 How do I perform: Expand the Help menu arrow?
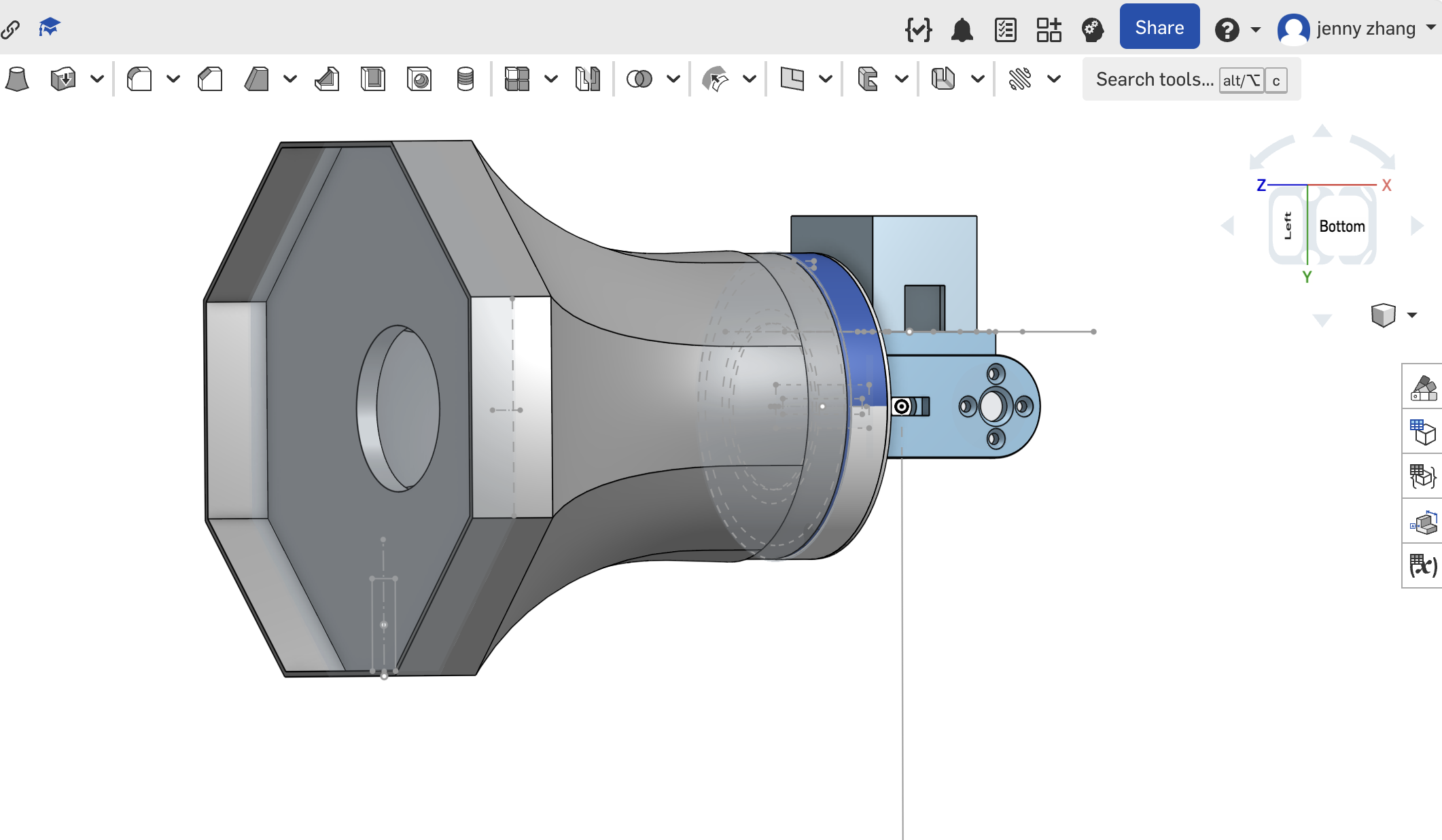point(1256,30)
